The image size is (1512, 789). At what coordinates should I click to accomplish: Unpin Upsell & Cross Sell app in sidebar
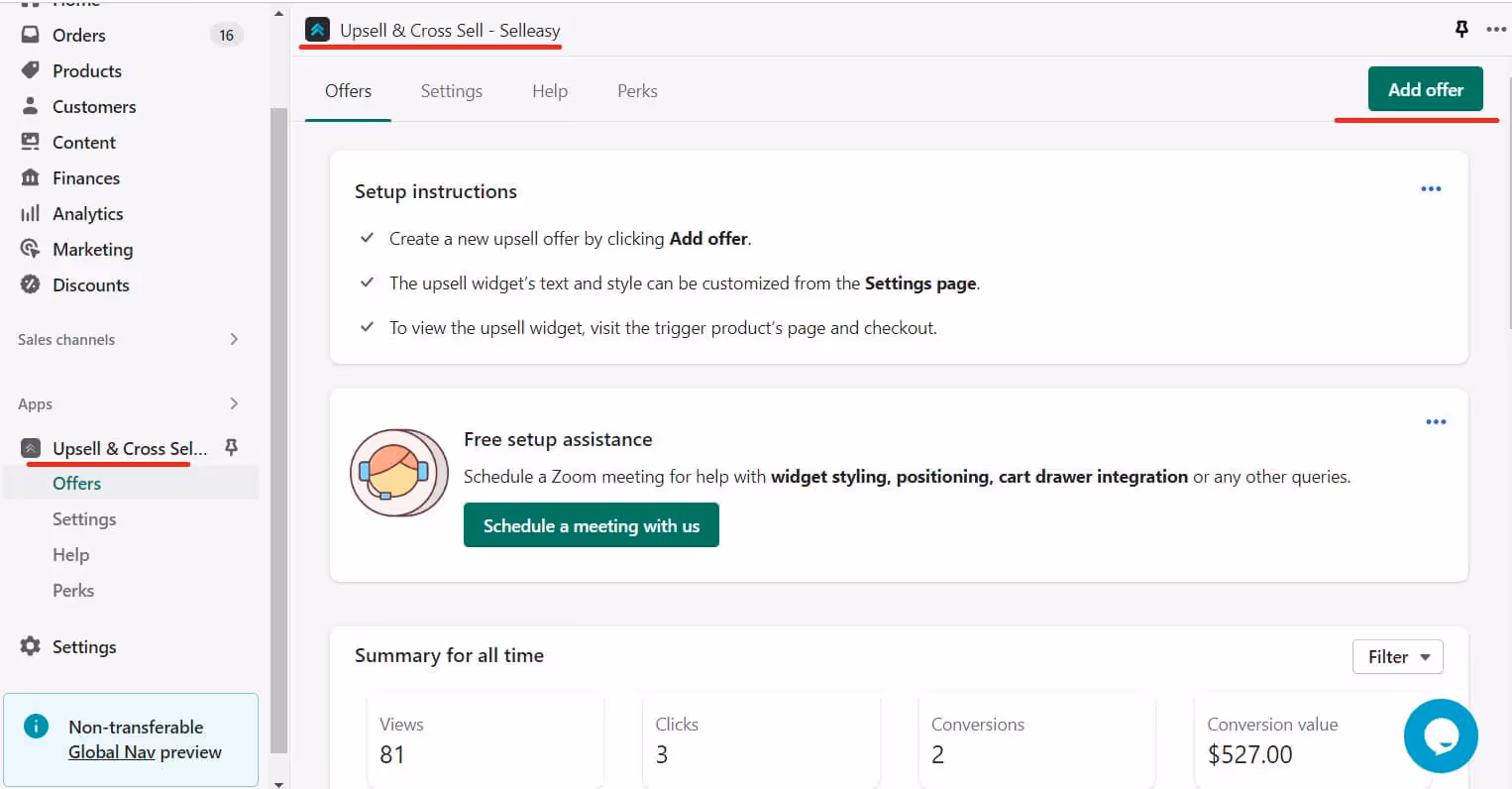click(231, 447)
